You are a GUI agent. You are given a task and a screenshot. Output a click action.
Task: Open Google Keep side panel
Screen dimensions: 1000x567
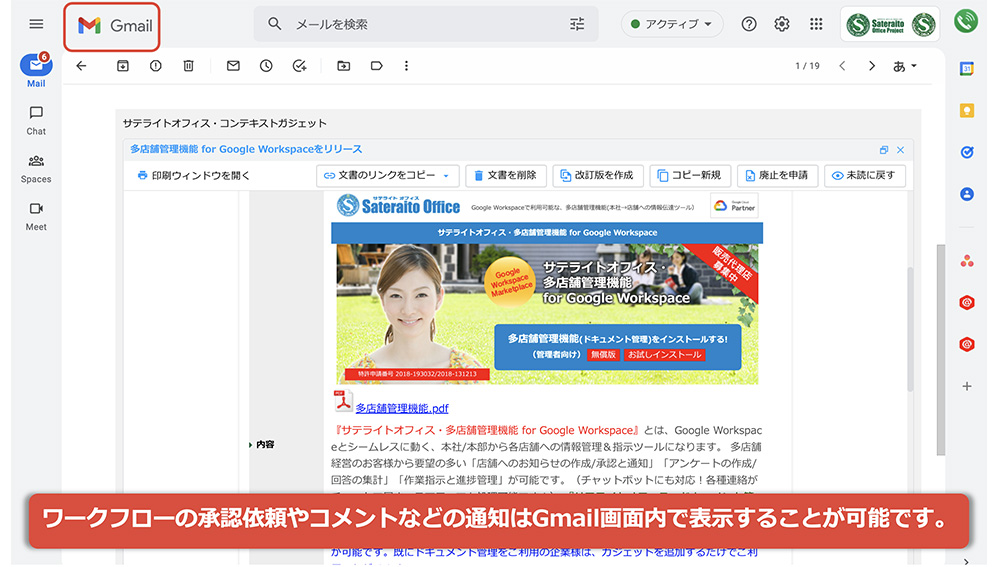click(x=967, y=111)
